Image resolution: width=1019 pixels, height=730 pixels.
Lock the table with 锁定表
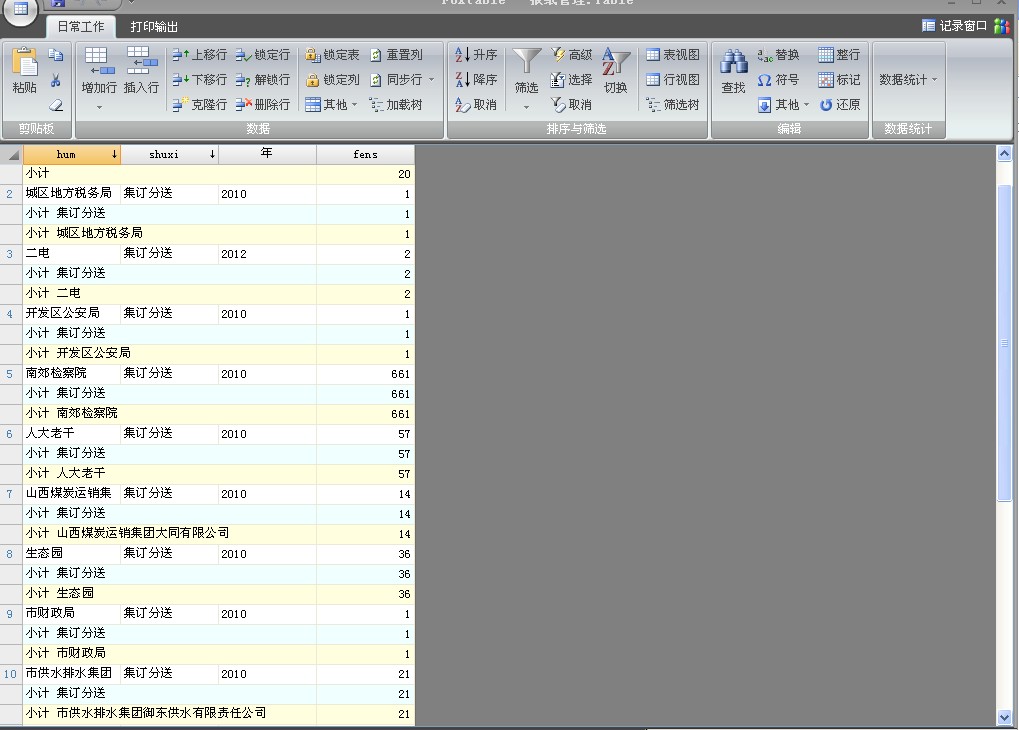pyautogui.click(x=332, y=55)
